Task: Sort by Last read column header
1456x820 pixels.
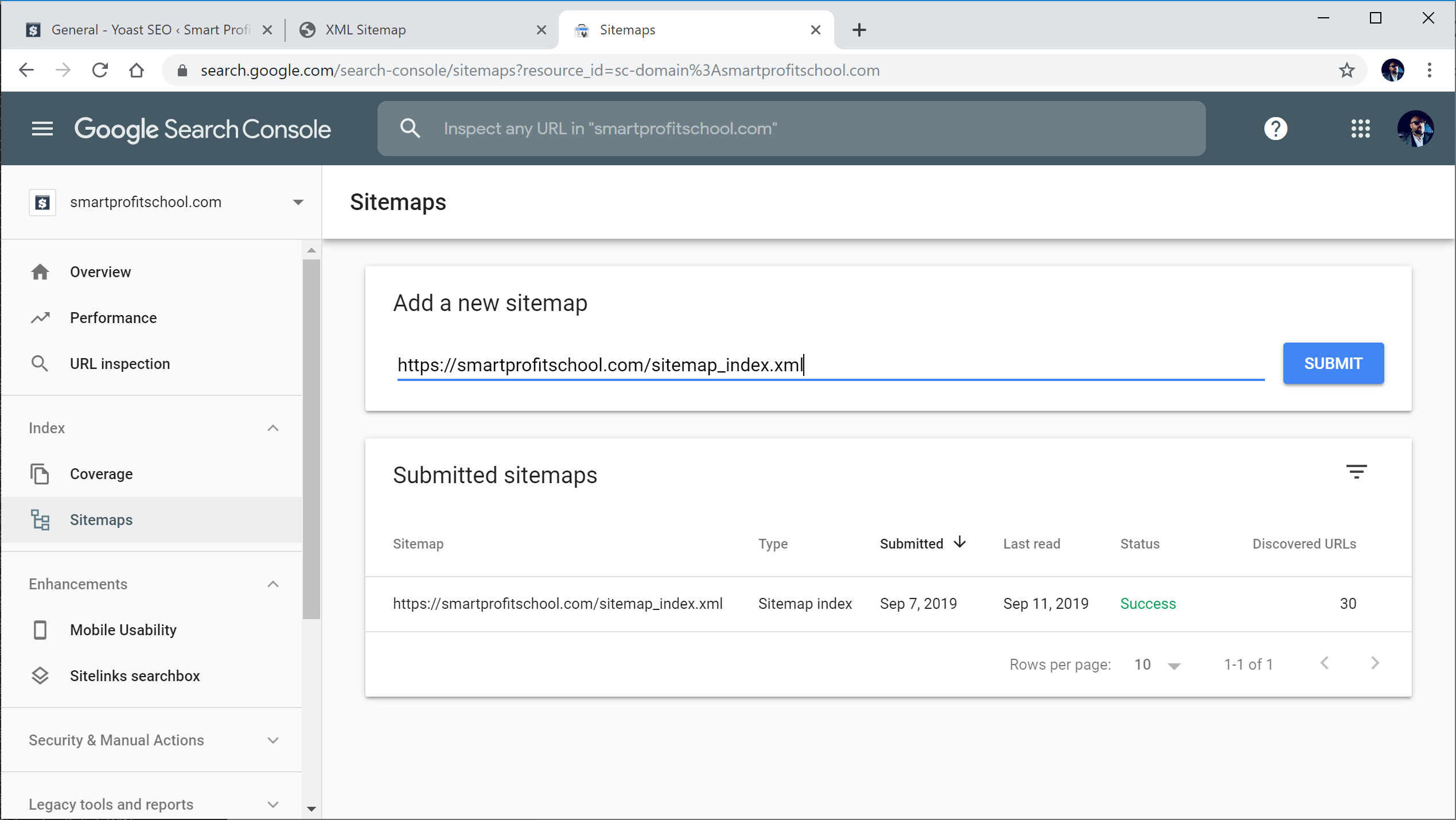Action: [x=1031, y=544]
